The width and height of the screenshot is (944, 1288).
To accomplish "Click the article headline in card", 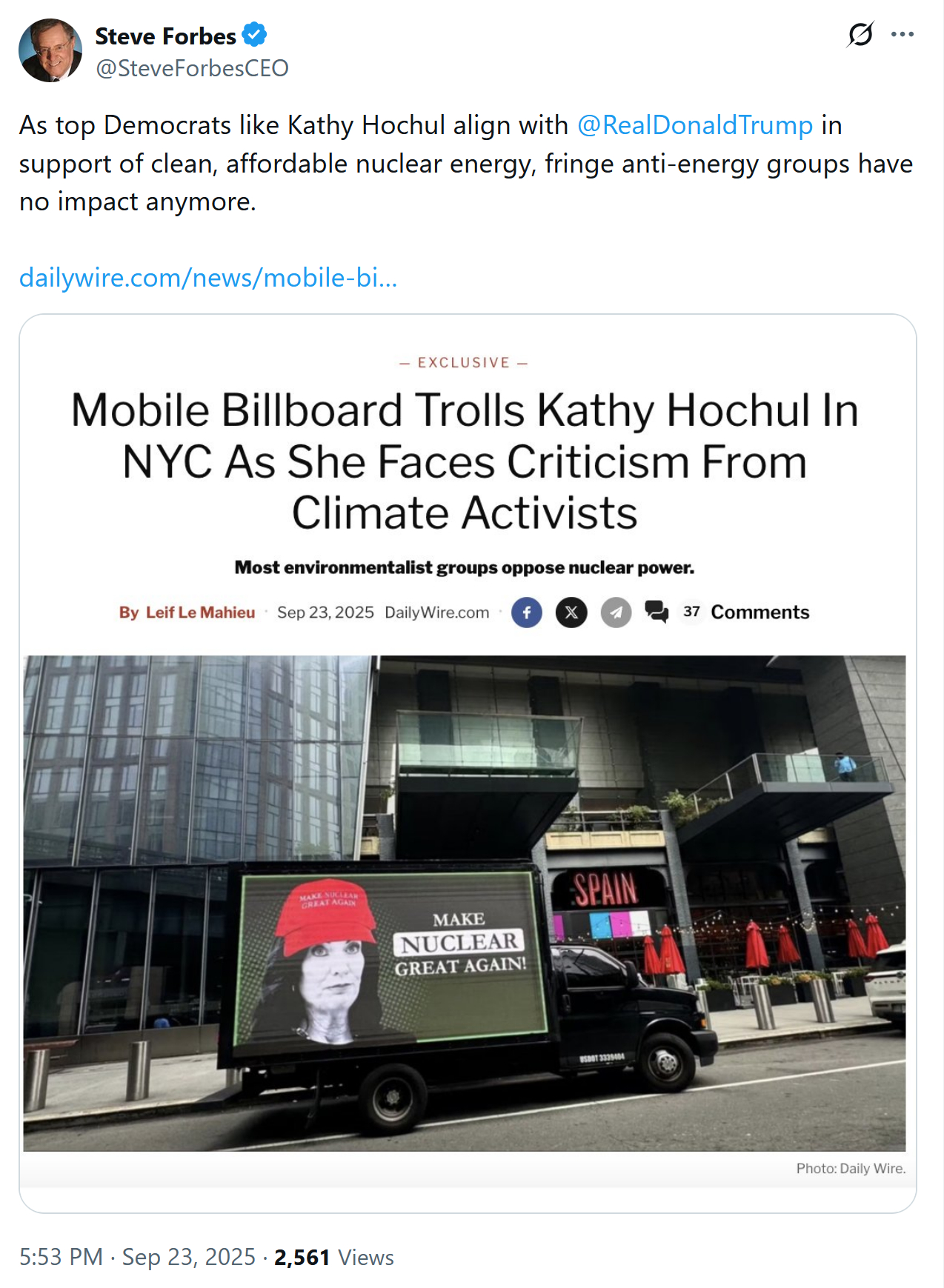I will [x=465, y=461].
